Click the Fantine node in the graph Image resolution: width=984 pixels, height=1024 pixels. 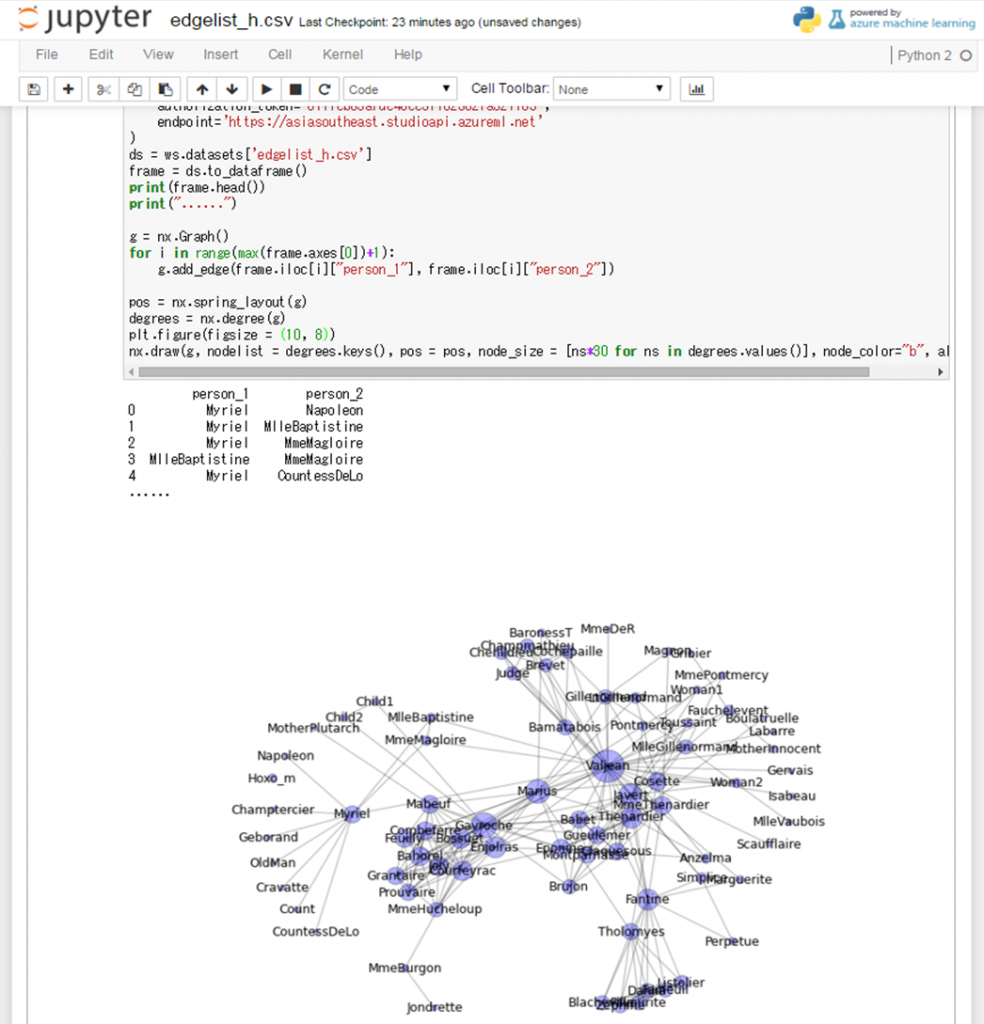click(x=647, y=899)
